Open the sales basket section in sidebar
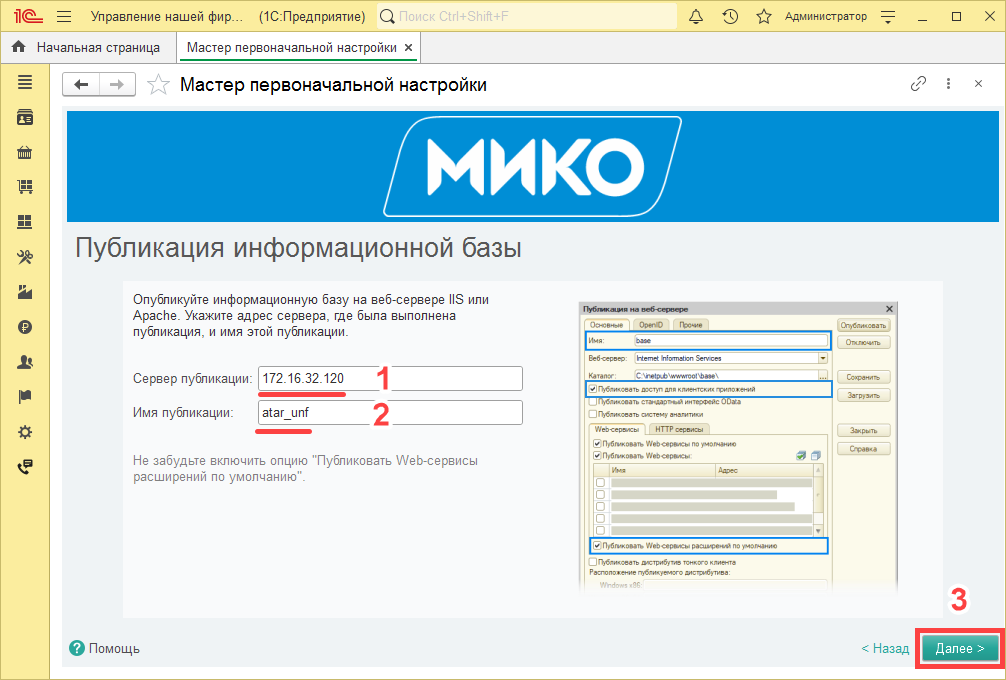Viewport: 1006px width, 680px height. (x=25, y=153)
